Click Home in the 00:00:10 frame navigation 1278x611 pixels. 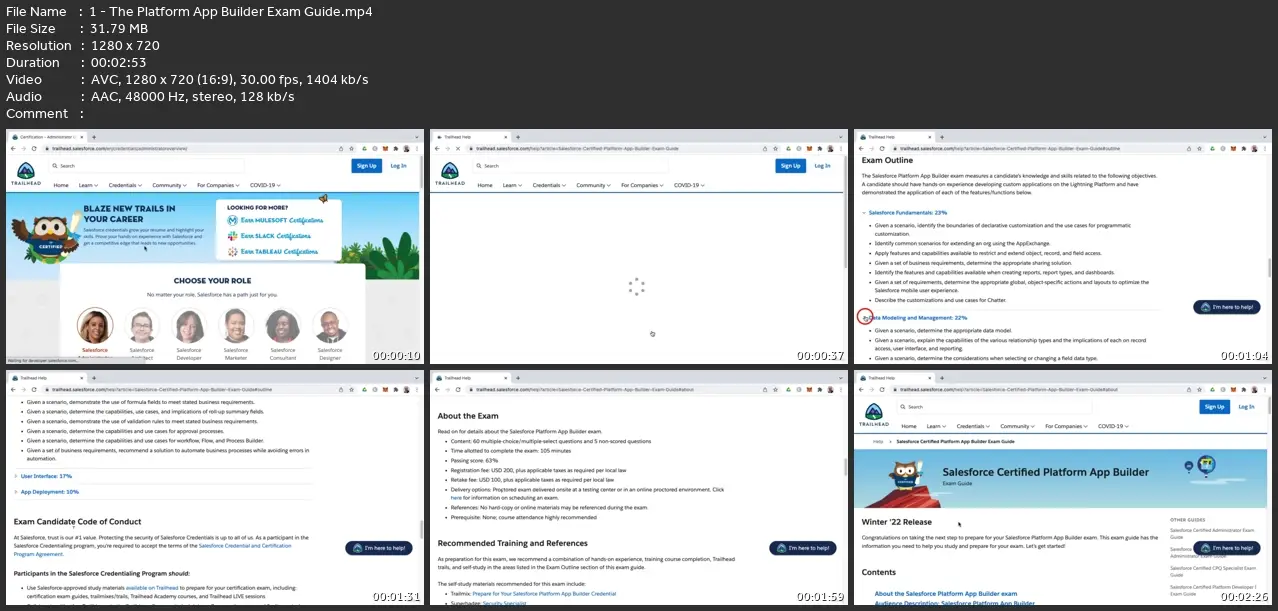point(61,185)
